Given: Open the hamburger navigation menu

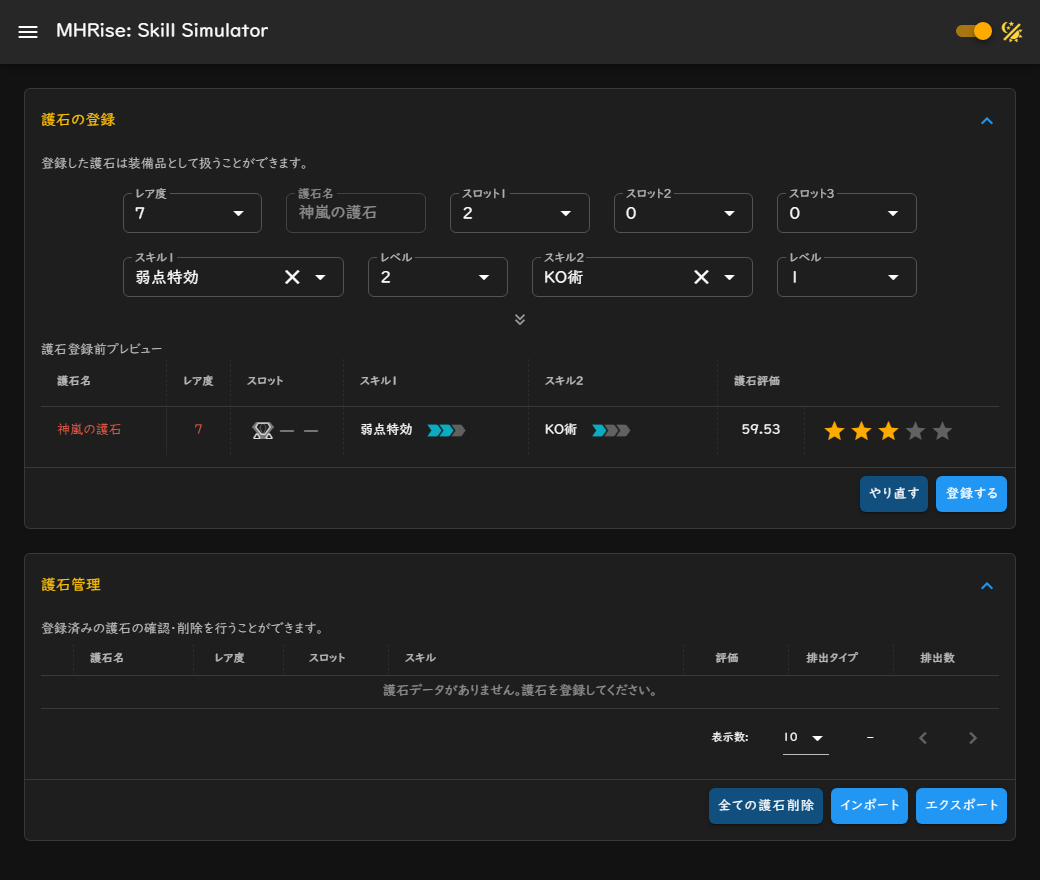Looking at the screenshot, I should 28,32.
